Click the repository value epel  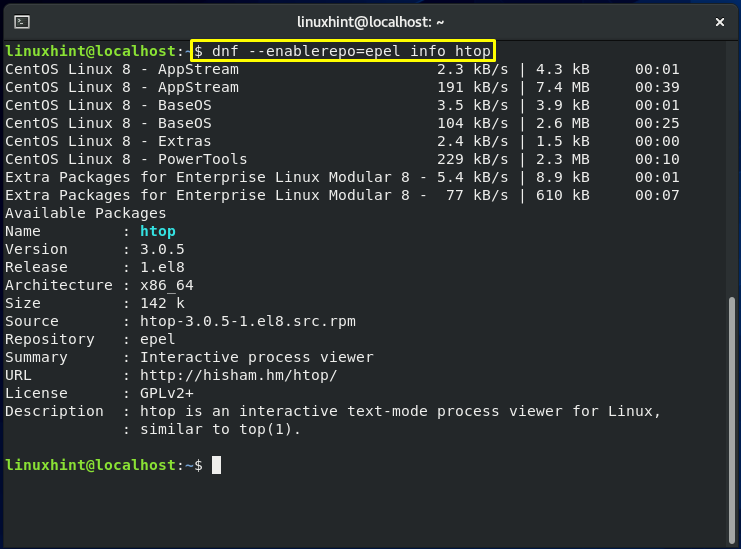(x=157, y=339)
